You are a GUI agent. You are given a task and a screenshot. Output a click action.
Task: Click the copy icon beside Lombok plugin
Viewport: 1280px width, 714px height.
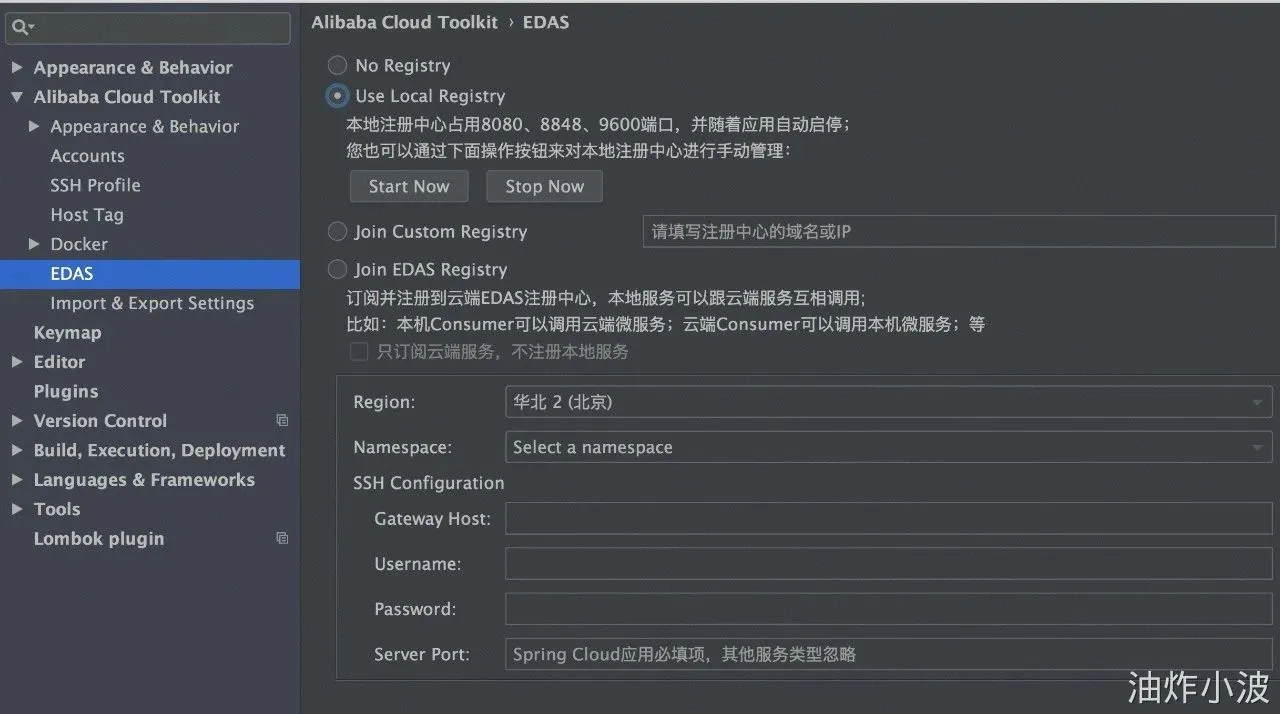(282, 539)
